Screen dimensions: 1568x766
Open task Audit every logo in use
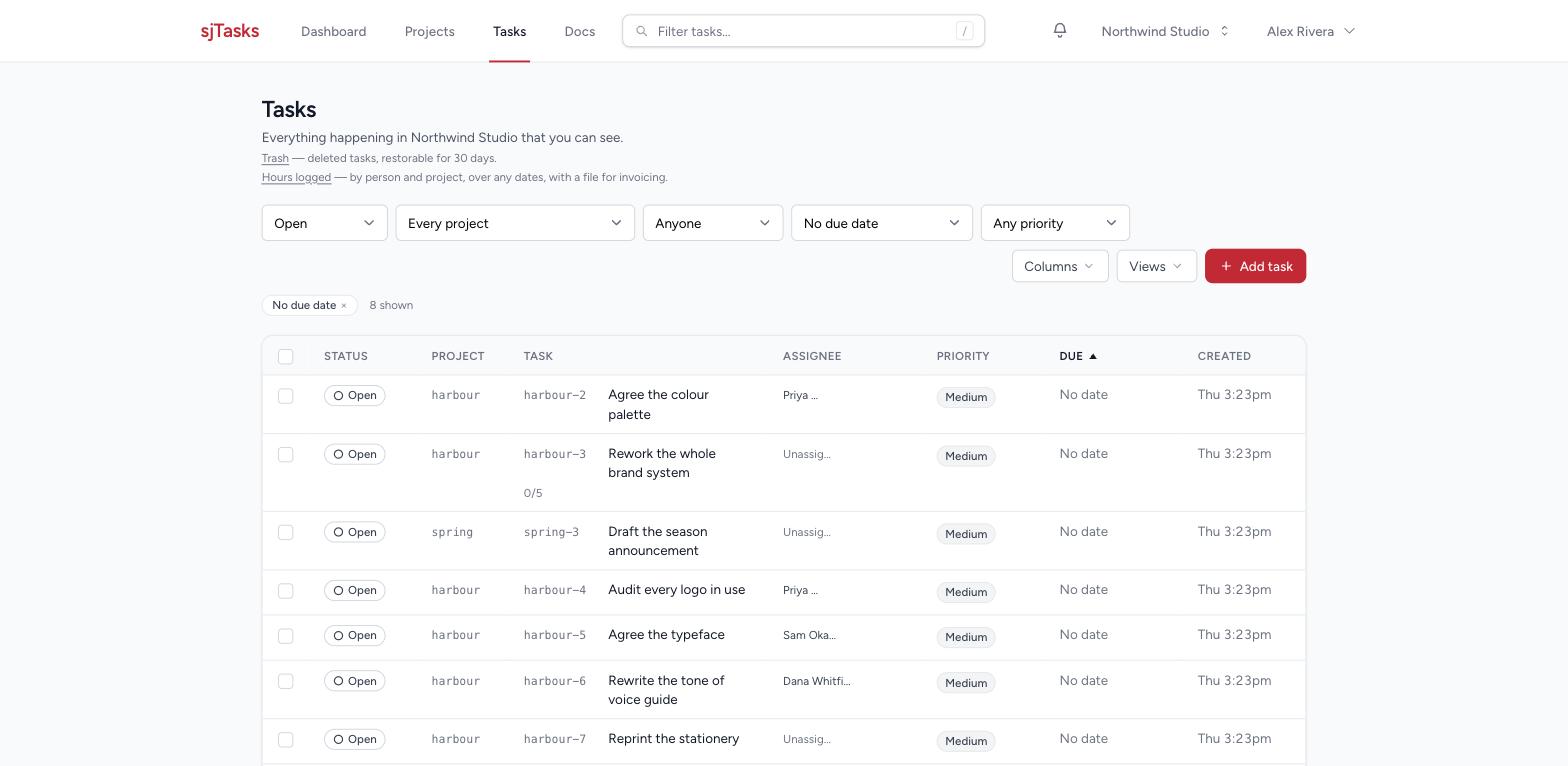pyautogui.click(x=676, y=590)
